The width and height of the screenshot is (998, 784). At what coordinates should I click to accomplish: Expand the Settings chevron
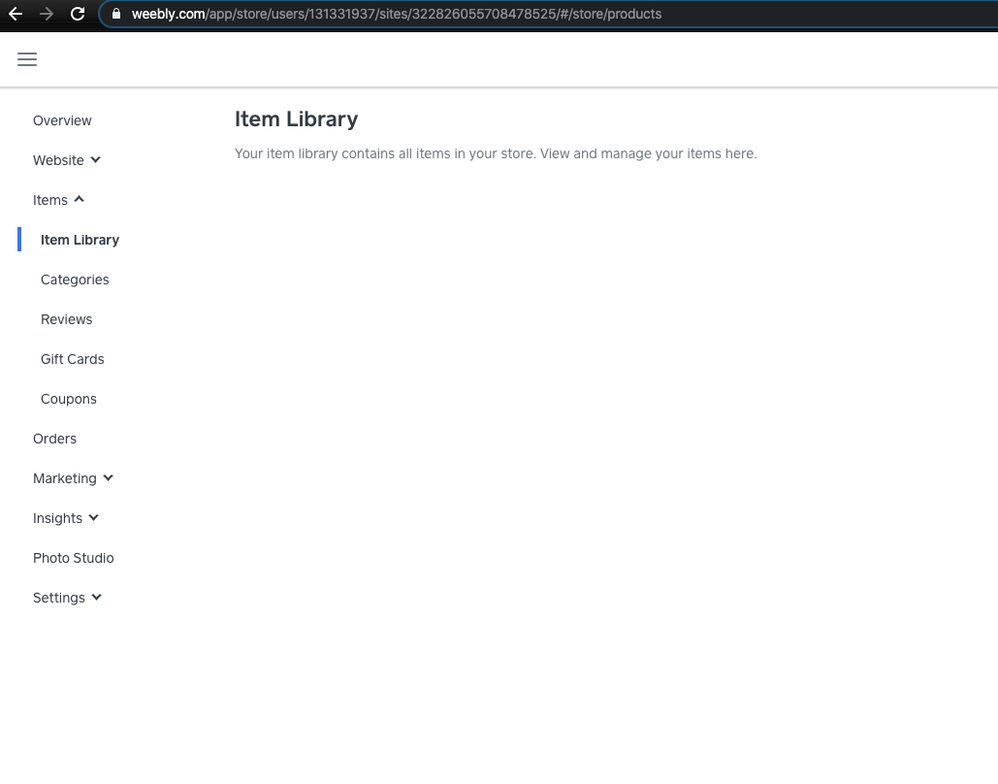click(97, 598)
